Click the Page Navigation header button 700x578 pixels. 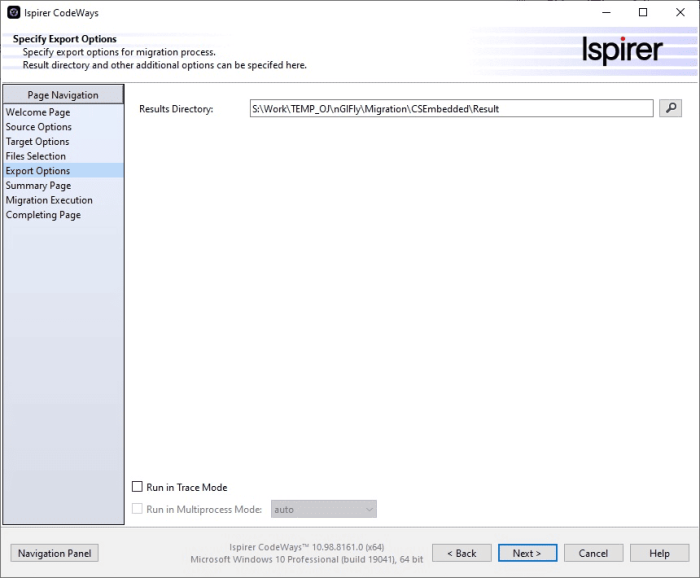point(63,95)
